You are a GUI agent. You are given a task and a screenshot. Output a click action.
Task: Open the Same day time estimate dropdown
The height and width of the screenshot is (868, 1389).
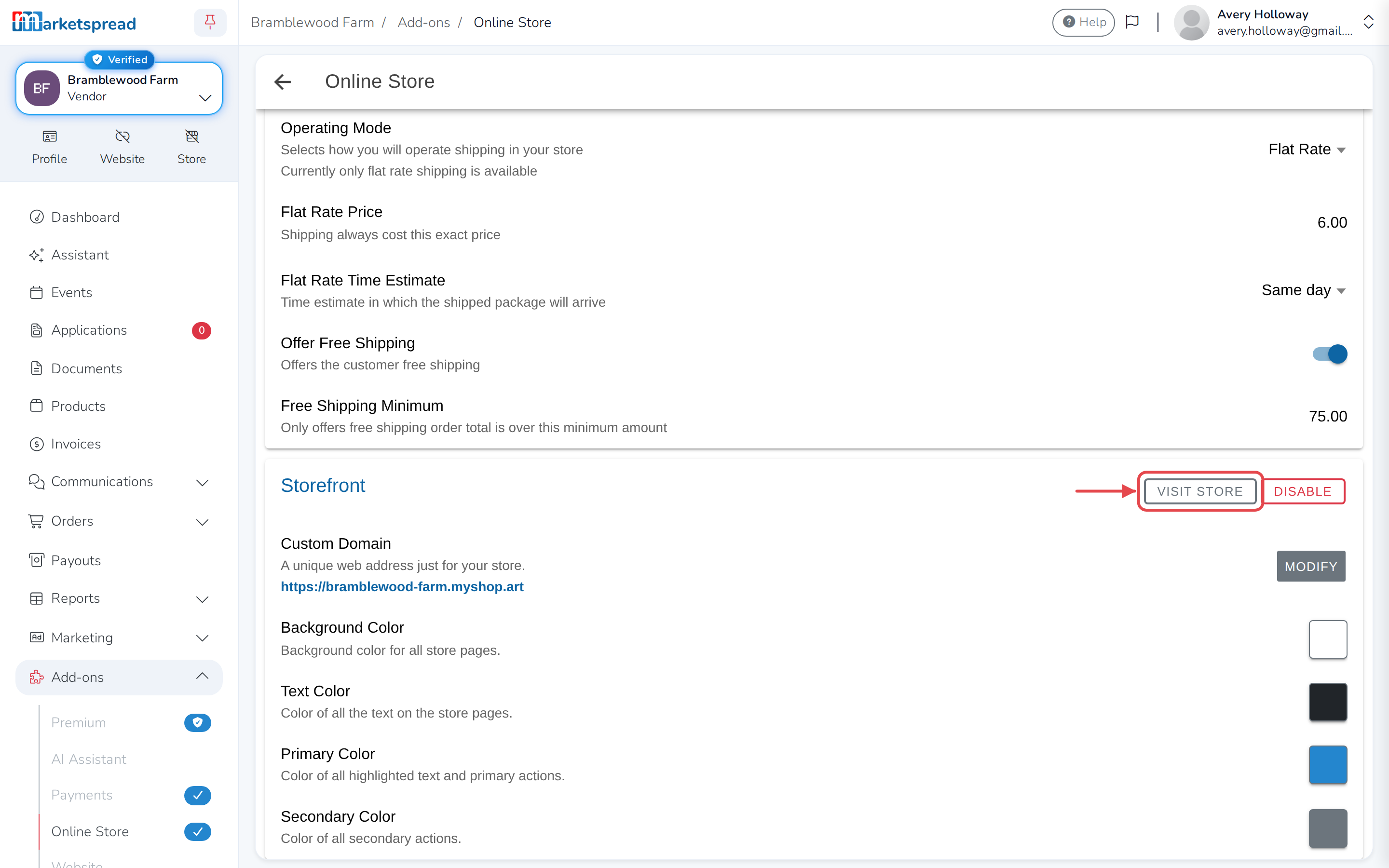click(1303, 290)
